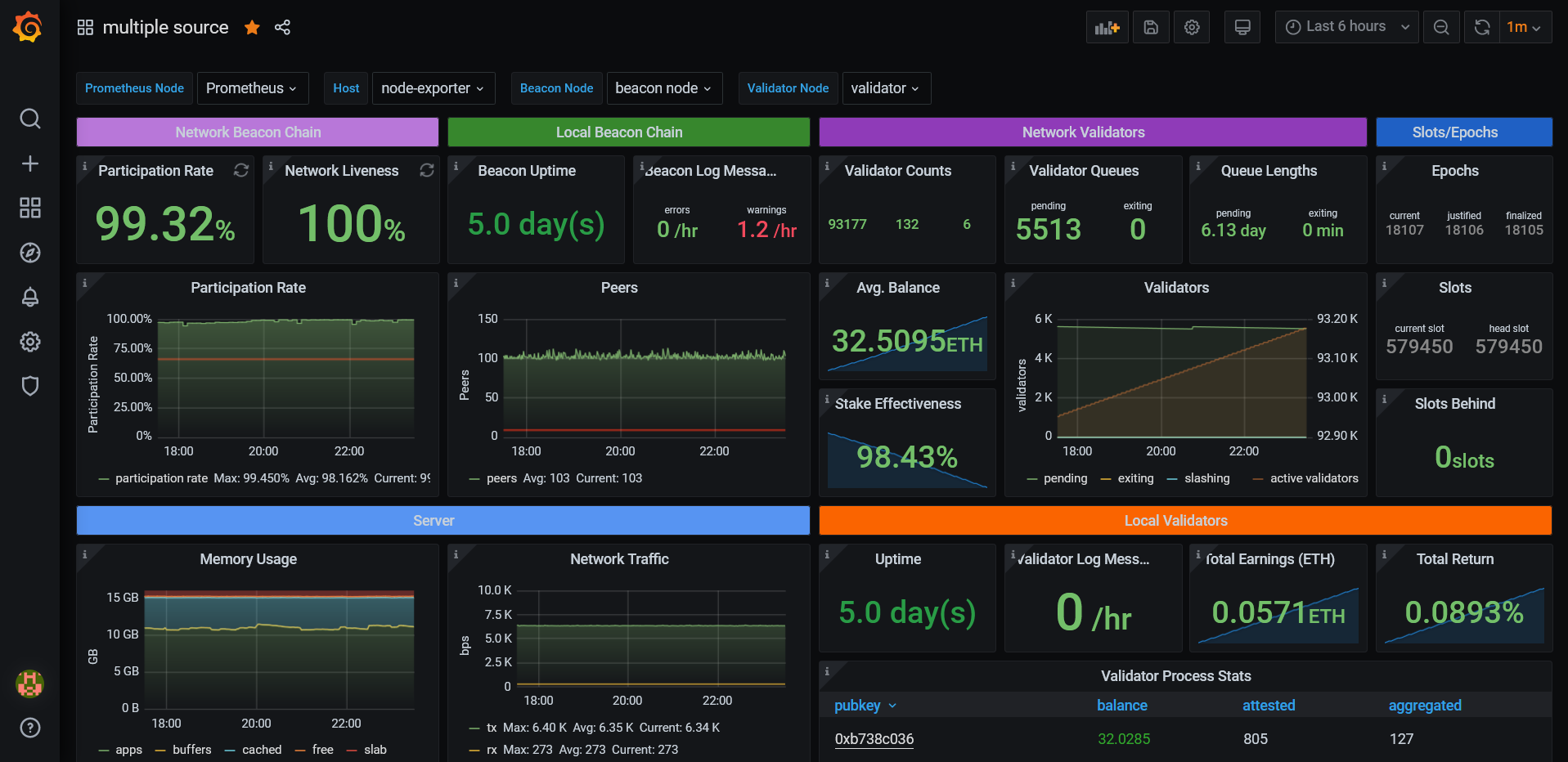Open Dashboards menu in sidebar
Viewport: 1568px width, 762px height.
pos(30,208)
